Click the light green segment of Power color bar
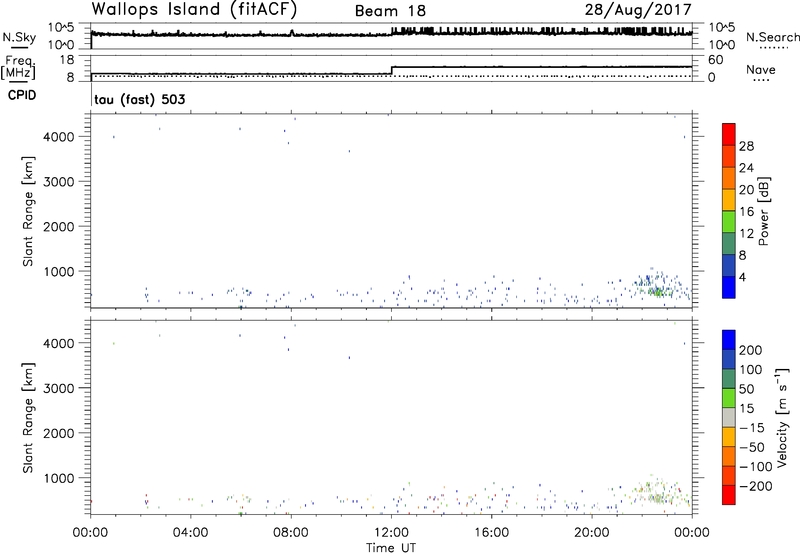The width and height of the screenshot is (800, 554). [x=729, y=221]
